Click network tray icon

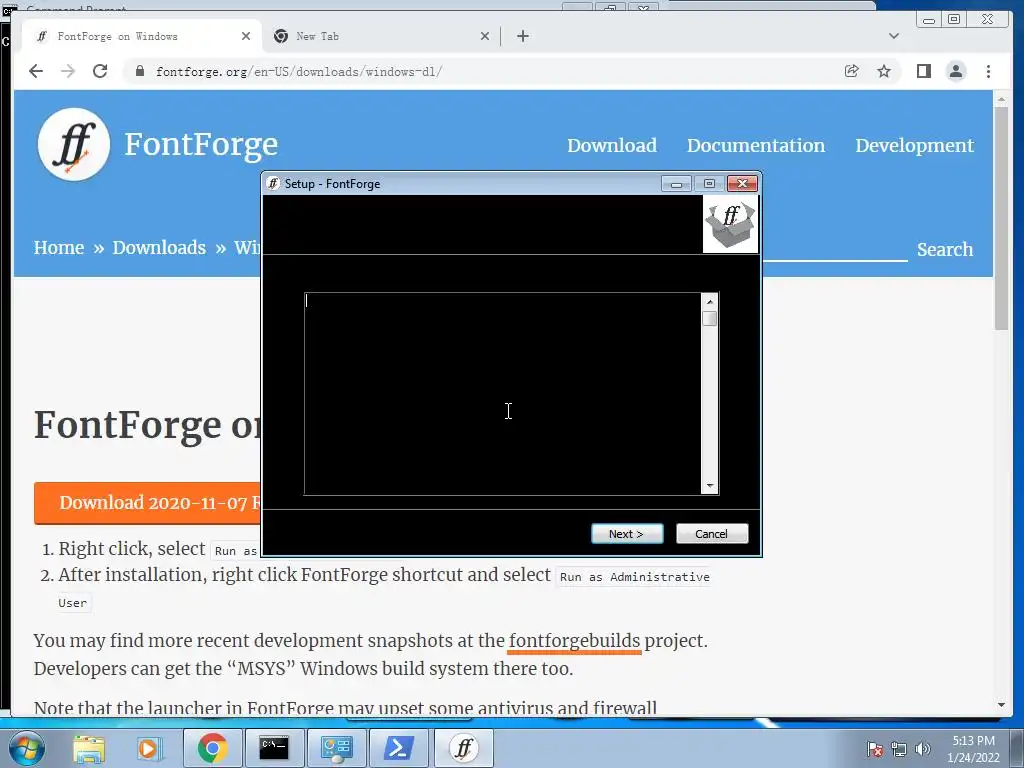pos(899,749)
